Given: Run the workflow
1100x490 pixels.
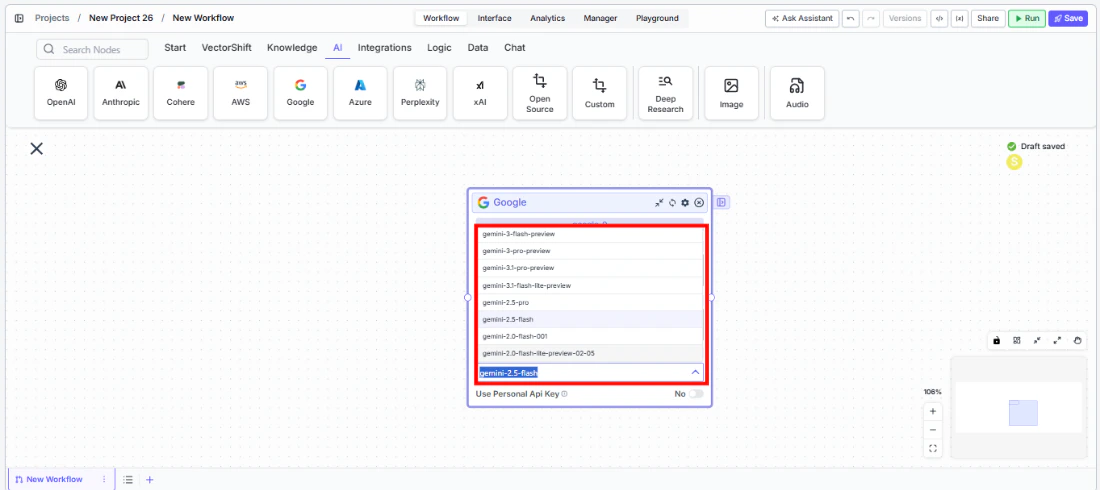Looking at the screenshot, I should (1027, 18).
